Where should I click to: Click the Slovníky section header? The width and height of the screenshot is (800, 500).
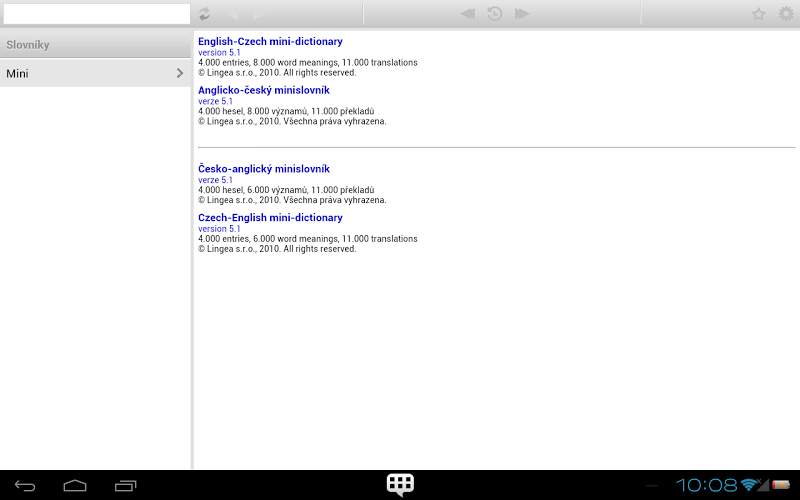(95, 44)
